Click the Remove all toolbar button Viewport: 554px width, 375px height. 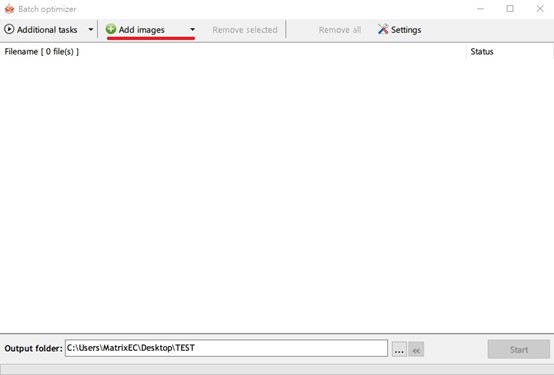pos(340,30)
